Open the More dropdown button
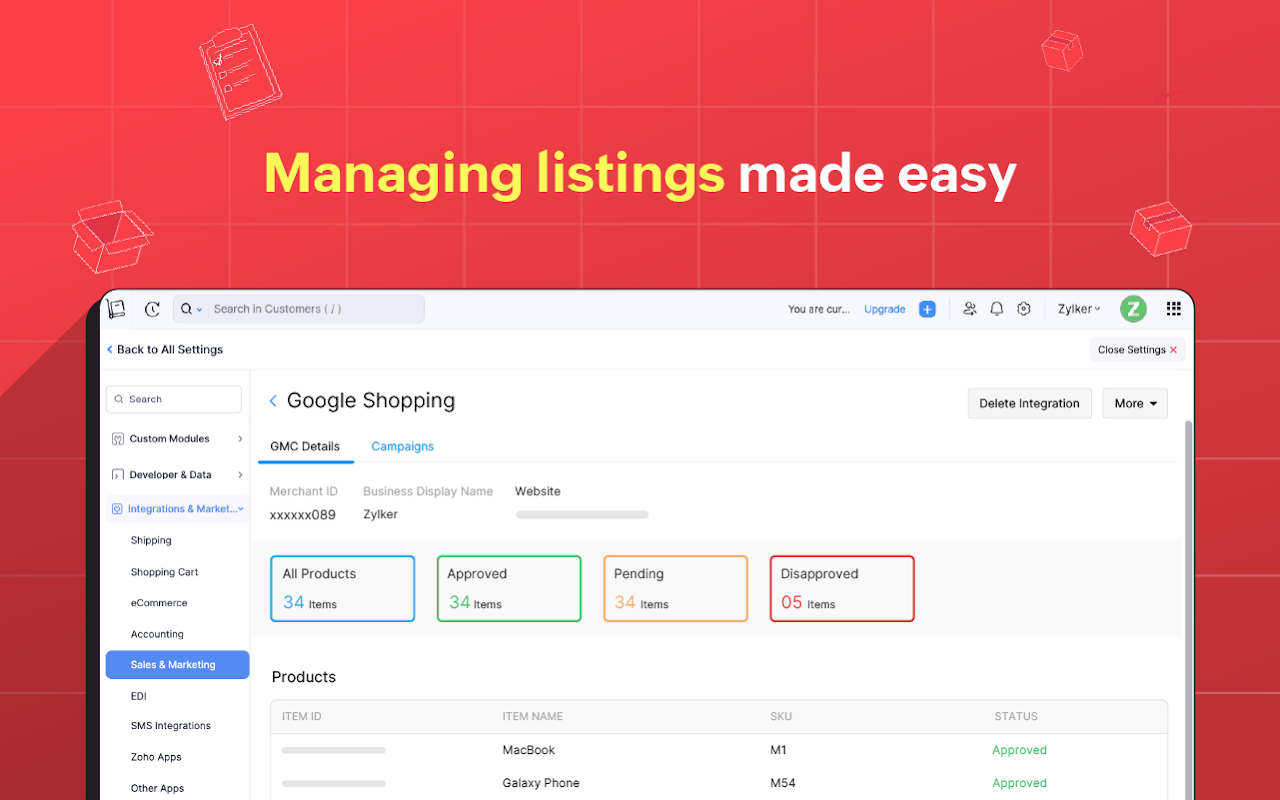 point(1135,404)
